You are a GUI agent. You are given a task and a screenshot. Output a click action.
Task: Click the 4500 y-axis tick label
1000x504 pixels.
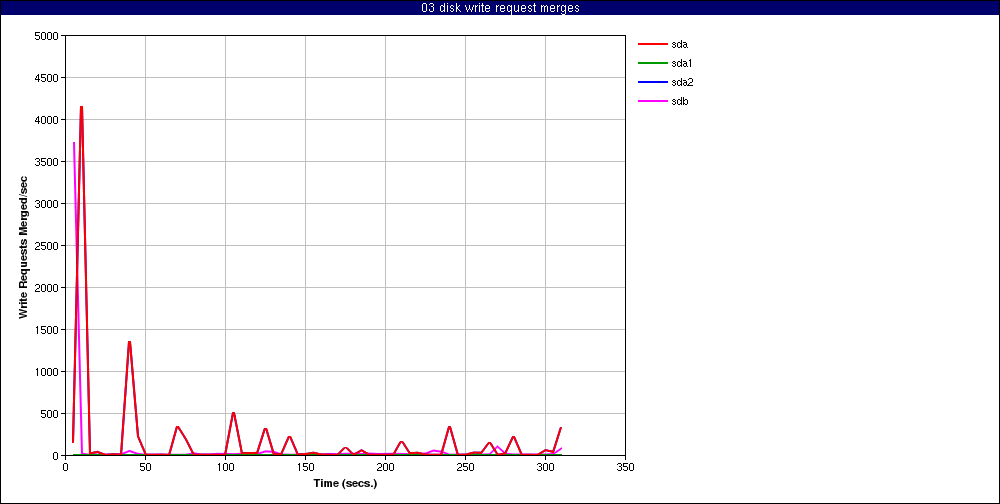pyautogui.click(x=47, y=78)
